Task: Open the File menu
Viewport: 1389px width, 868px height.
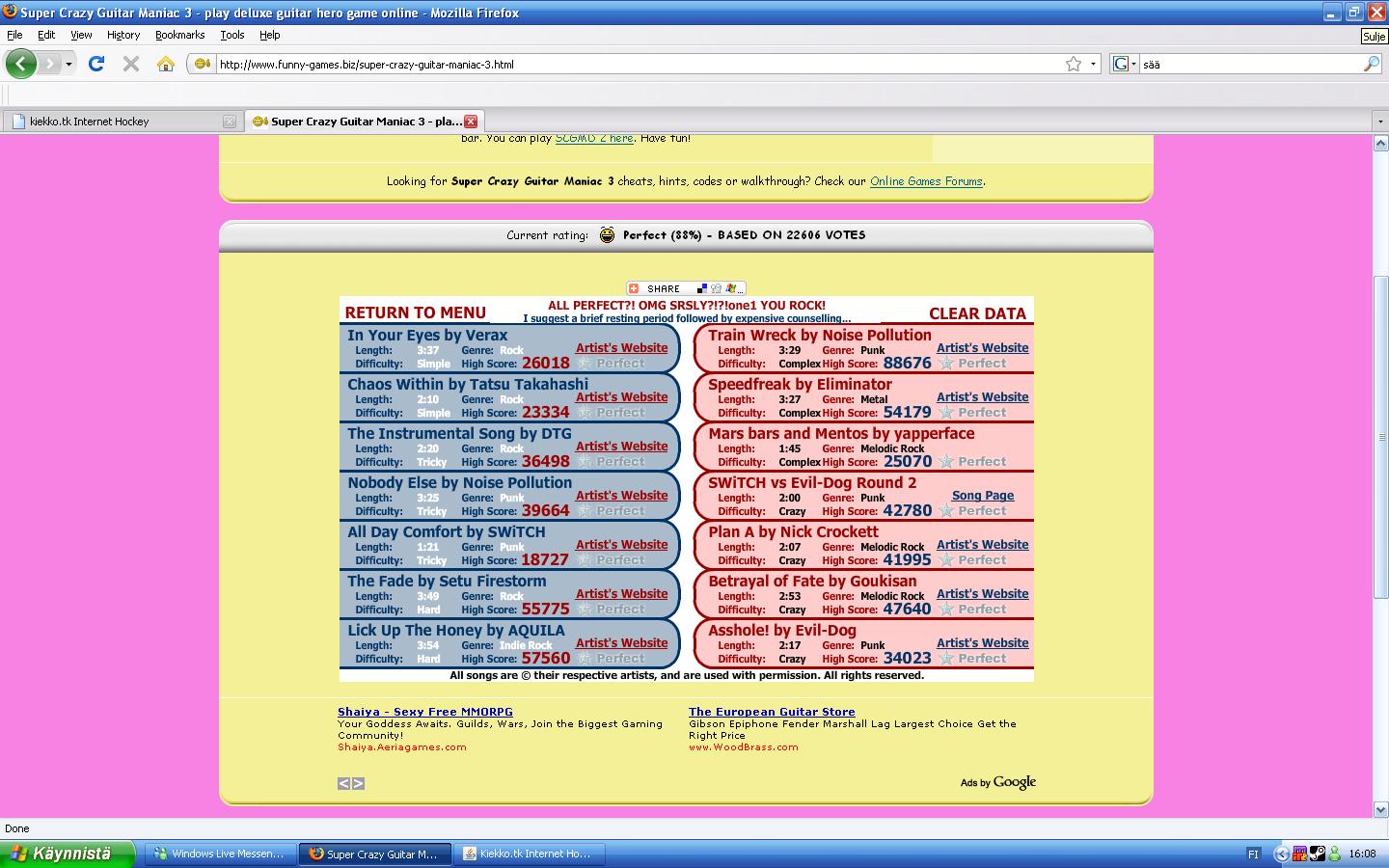Action: 14,35
